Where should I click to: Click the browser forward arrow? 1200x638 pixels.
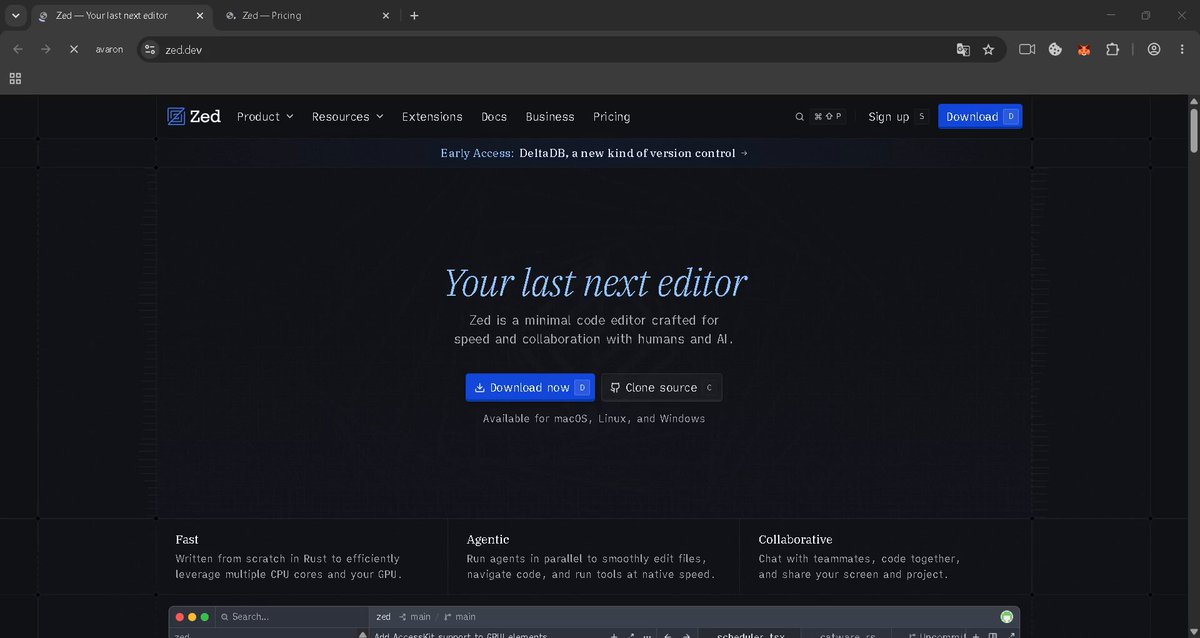pos(46,49)
